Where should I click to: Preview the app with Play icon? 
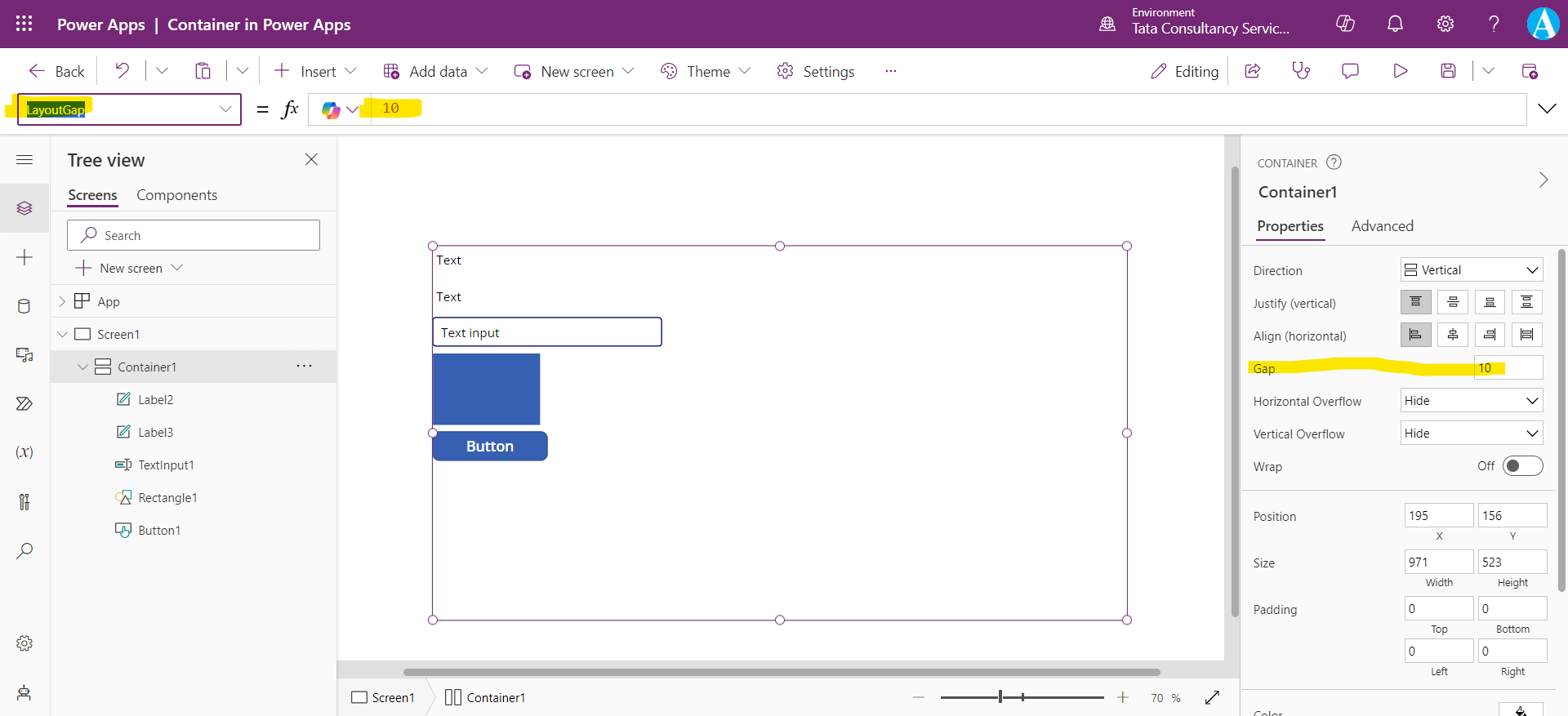click(1400, 71)
